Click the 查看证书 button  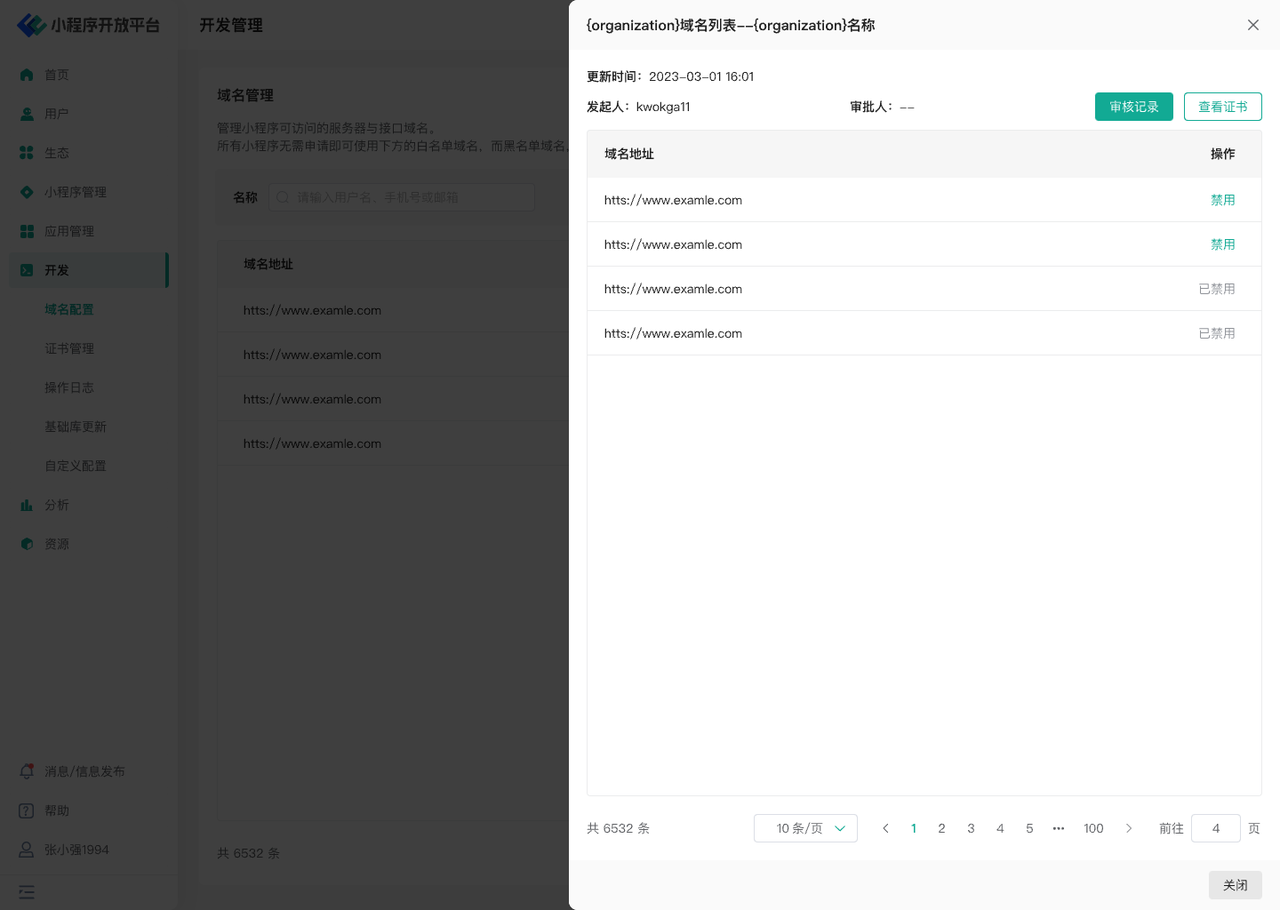(1222, 107)
